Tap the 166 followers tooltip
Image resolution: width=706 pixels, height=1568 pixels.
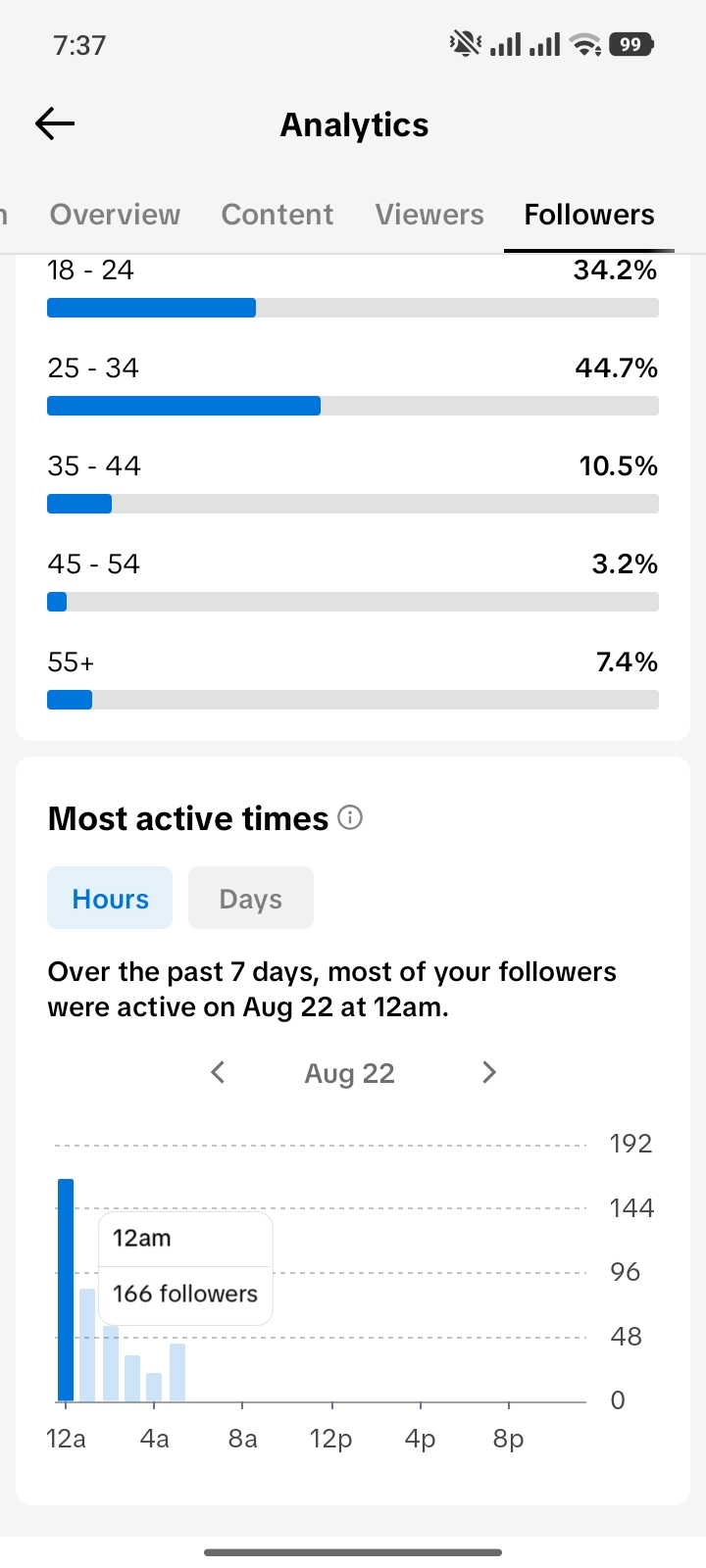pyautogui.click(x=185, y=1269)
